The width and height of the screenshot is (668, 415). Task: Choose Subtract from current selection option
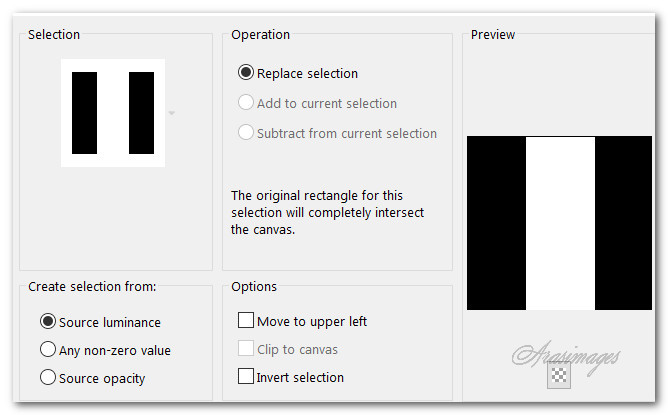[x=246, y=133]
